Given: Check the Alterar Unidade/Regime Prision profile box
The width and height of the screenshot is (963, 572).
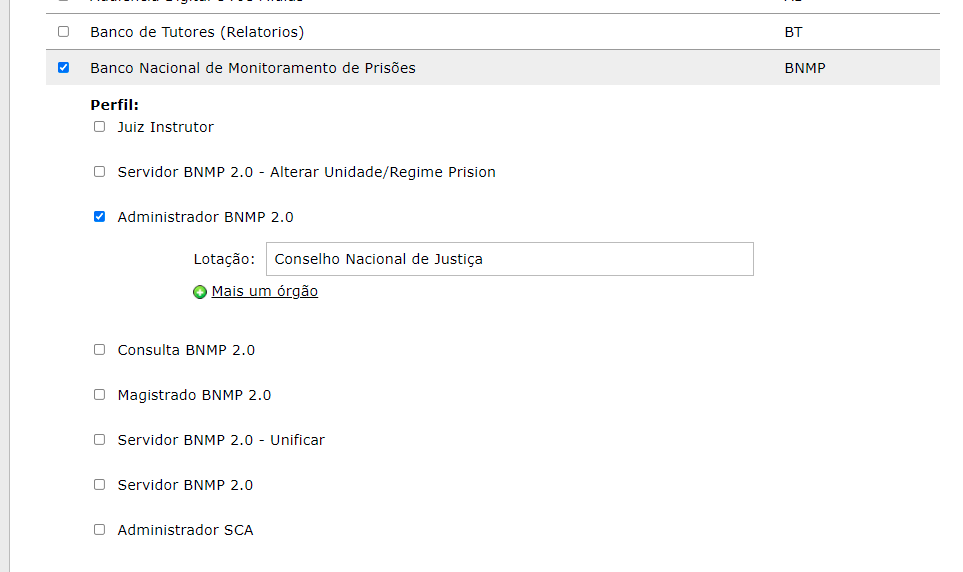Looking at the screenshot, I should [99, 171].
